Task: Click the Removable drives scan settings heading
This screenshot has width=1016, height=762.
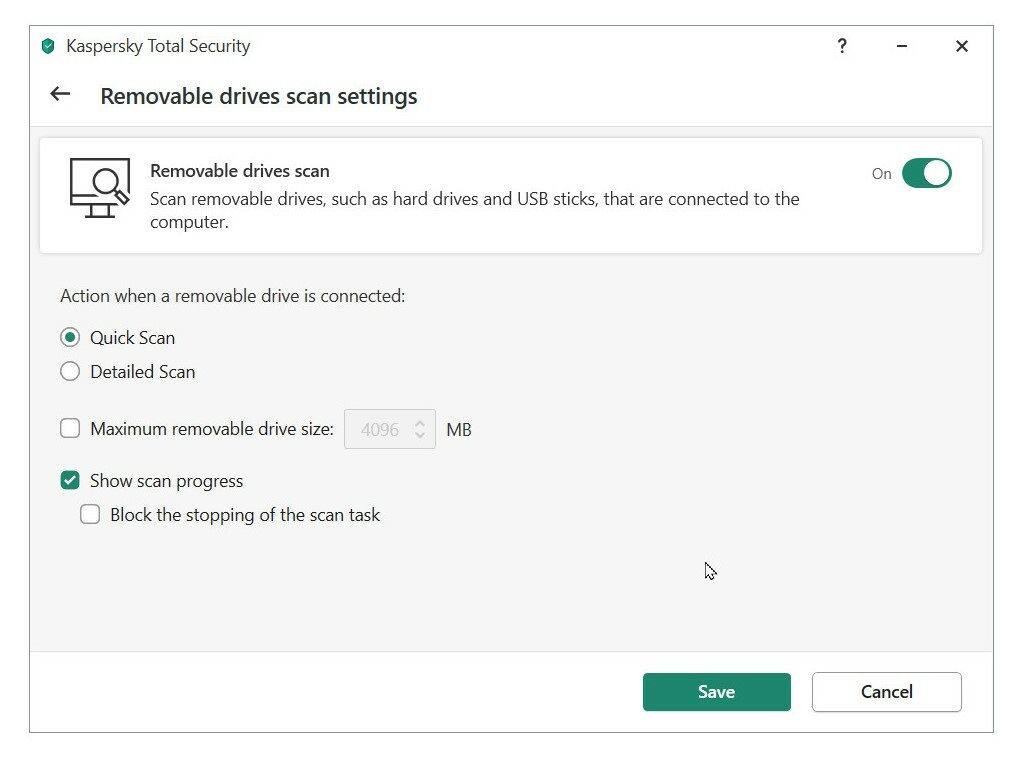Action: click(x=259, y=96)
